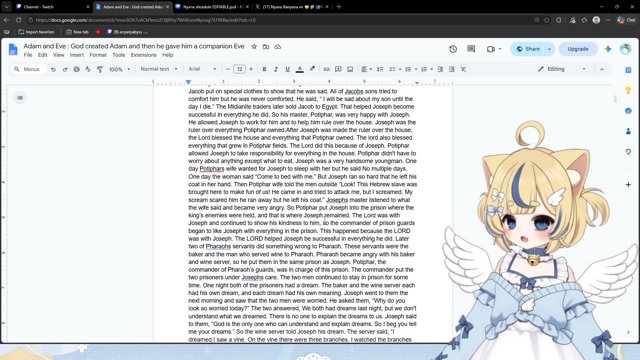Image resolution: width=640 pixels, height=360 pixels.
Task: Open the Editing mode dropdown
Action: point(562,69)
